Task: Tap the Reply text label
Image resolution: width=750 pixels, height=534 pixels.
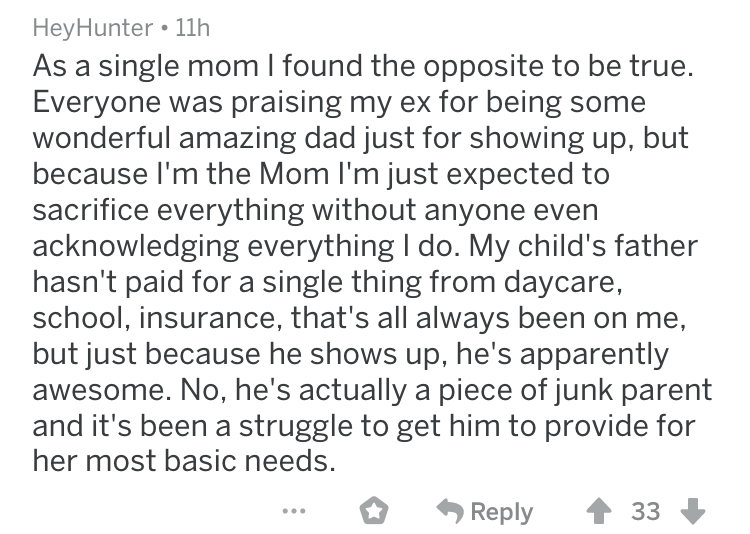Action: [501, 512]
